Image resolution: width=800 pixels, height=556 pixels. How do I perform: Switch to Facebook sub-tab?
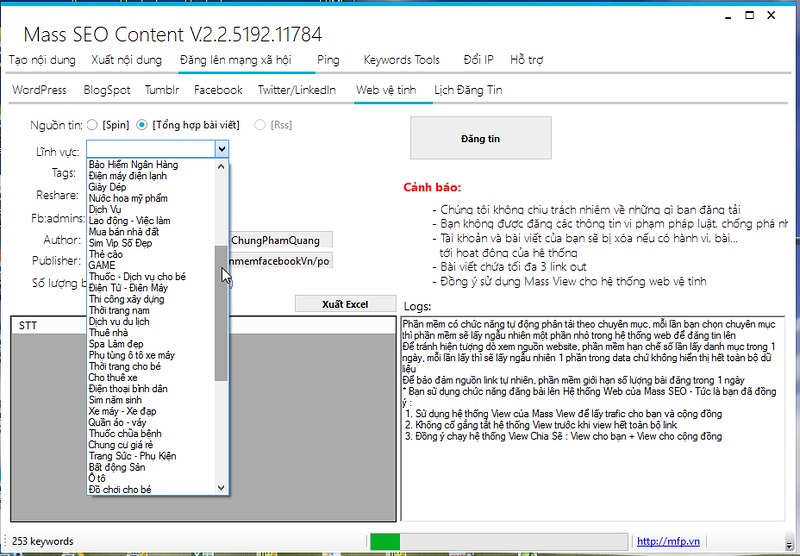(218, 90)
